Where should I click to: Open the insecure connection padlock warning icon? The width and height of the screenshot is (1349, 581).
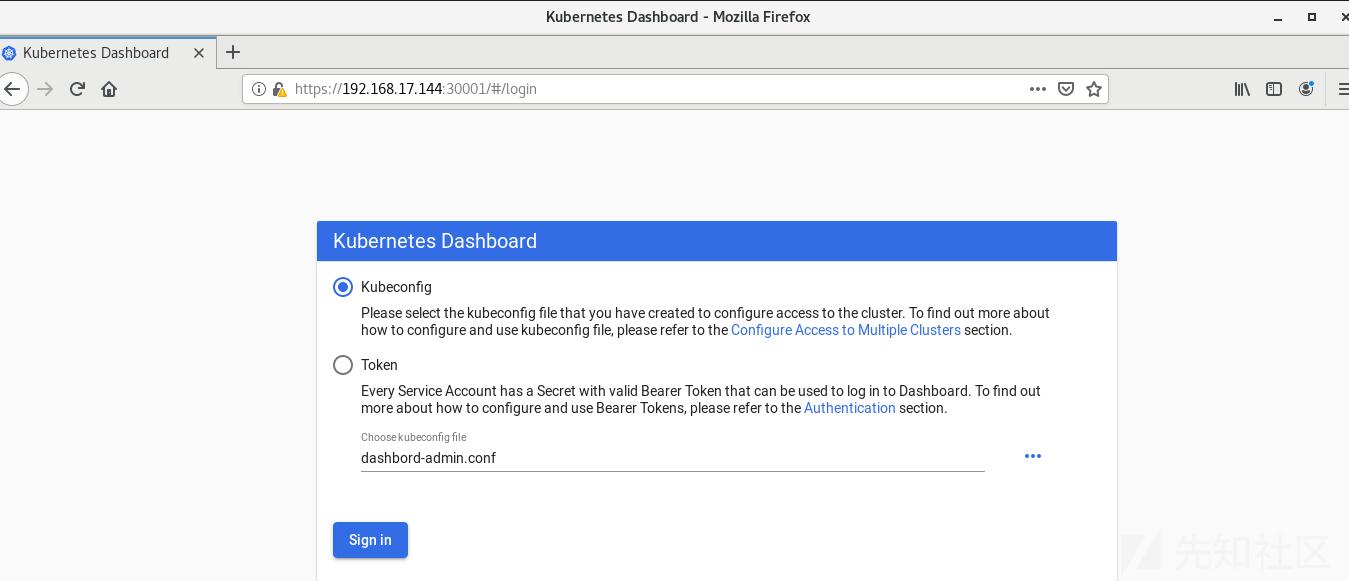[x=279, y=89]
